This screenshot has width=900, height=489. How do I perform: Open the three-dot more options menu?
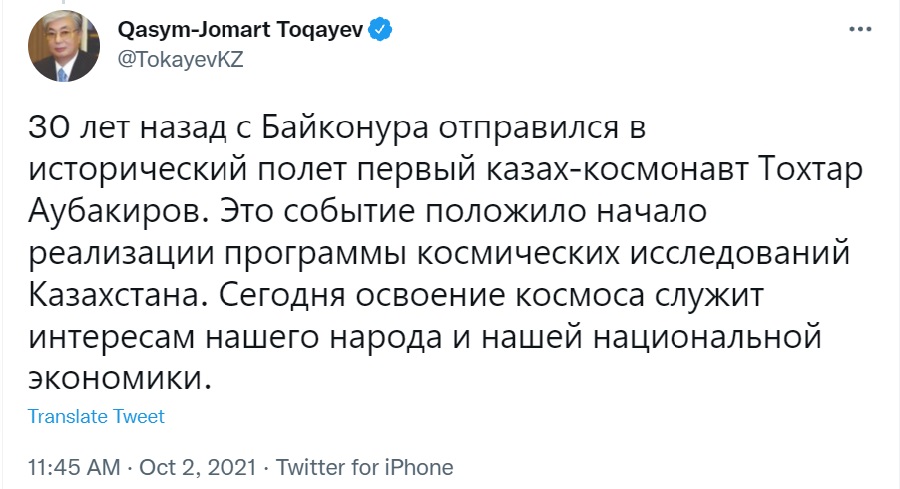860,29
